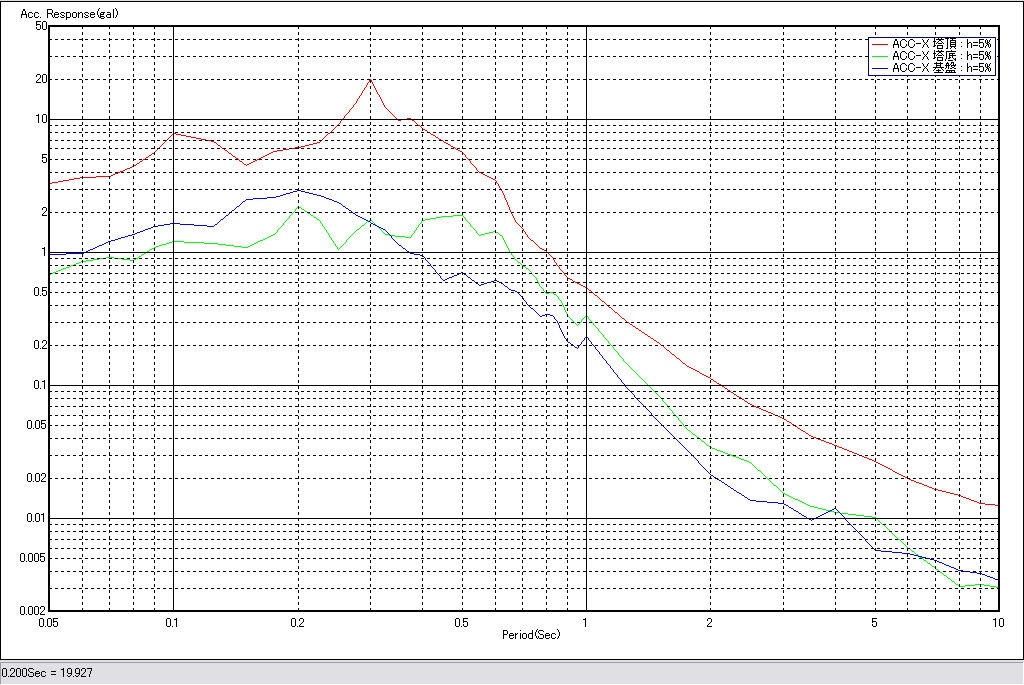The height and width of the screenshot is (685, 1024).
Task: Click the 0.5 tick label on period axis
Action: [x=461, y=623]
